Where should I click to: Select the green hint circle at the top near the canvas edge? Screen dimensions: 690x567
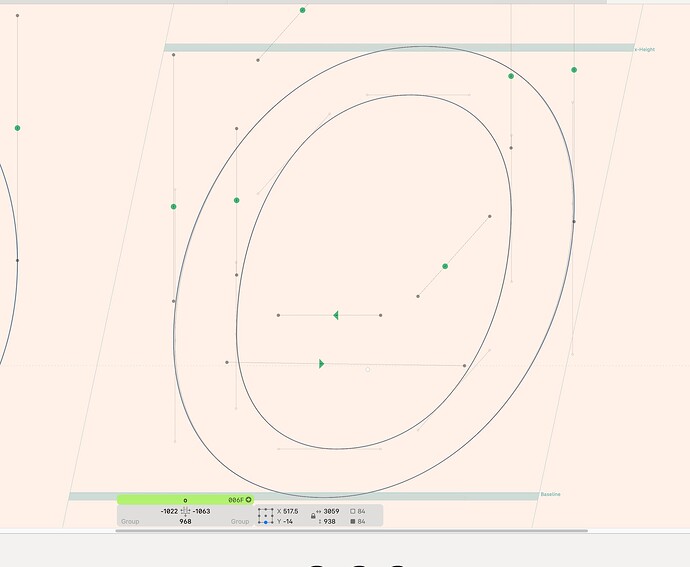coord(302,10)
